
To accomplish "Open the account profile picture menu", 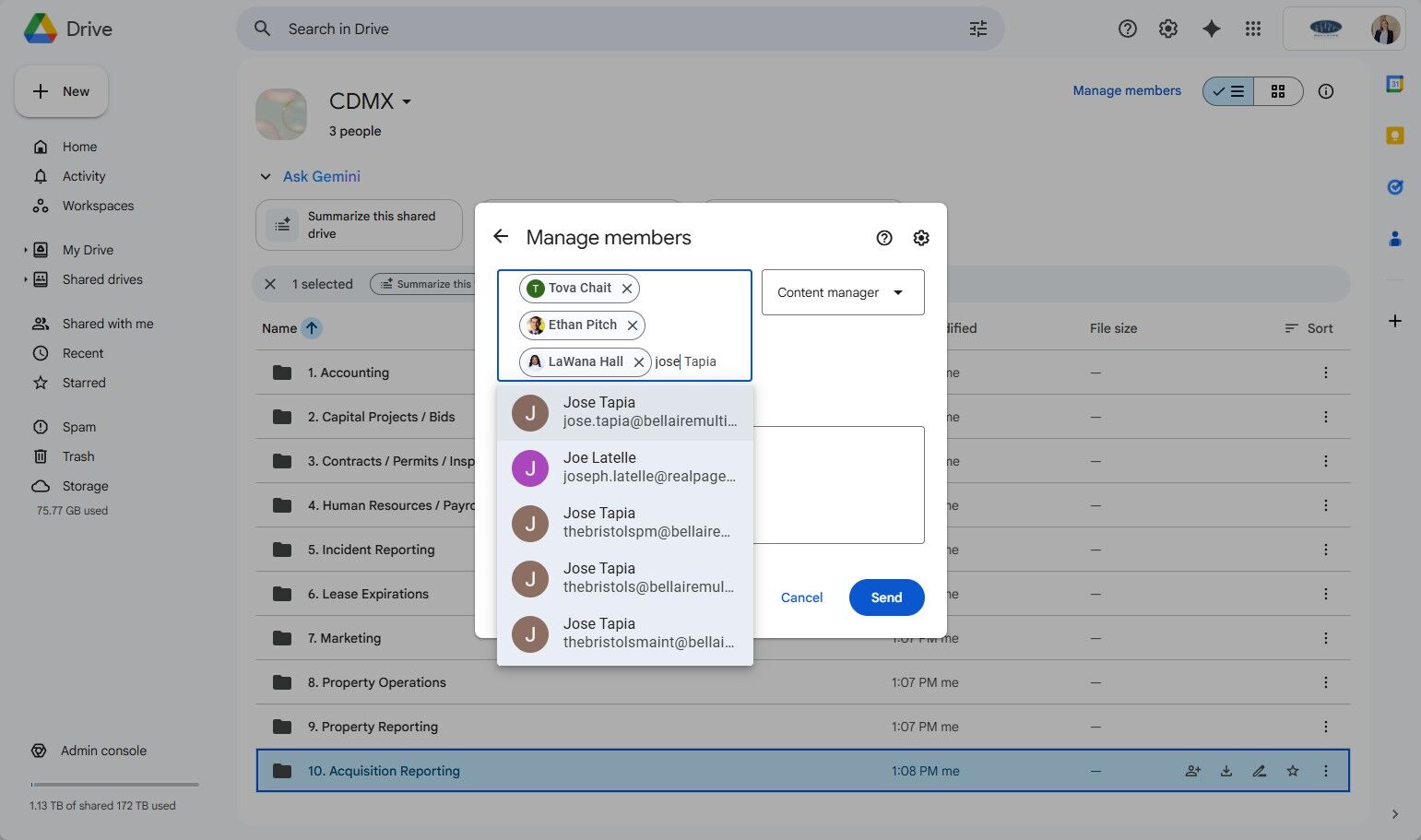I will (x=1384, y=29).
